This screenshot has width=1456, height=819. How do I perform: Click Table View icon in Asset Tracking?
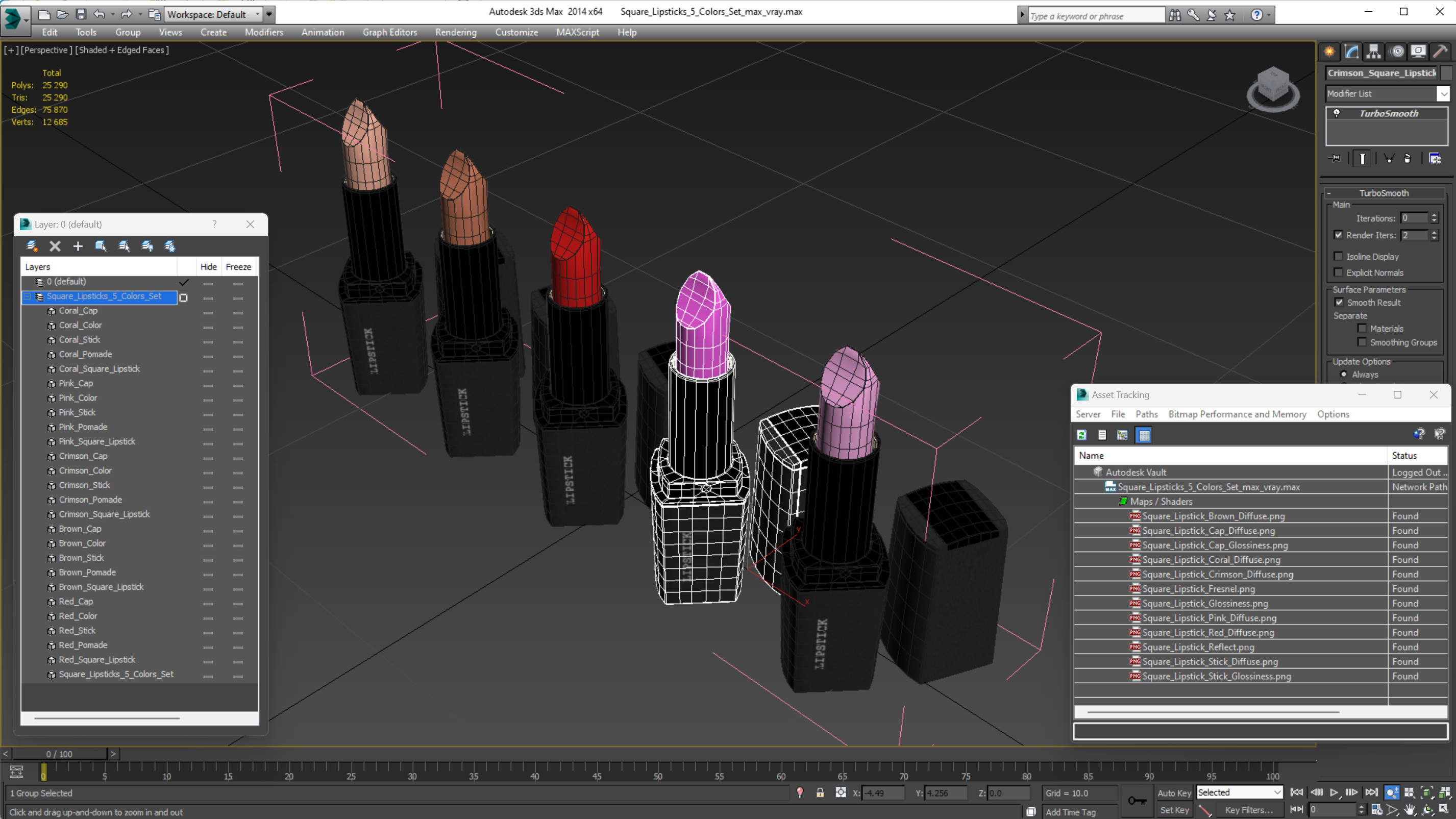pos(1144,435)
